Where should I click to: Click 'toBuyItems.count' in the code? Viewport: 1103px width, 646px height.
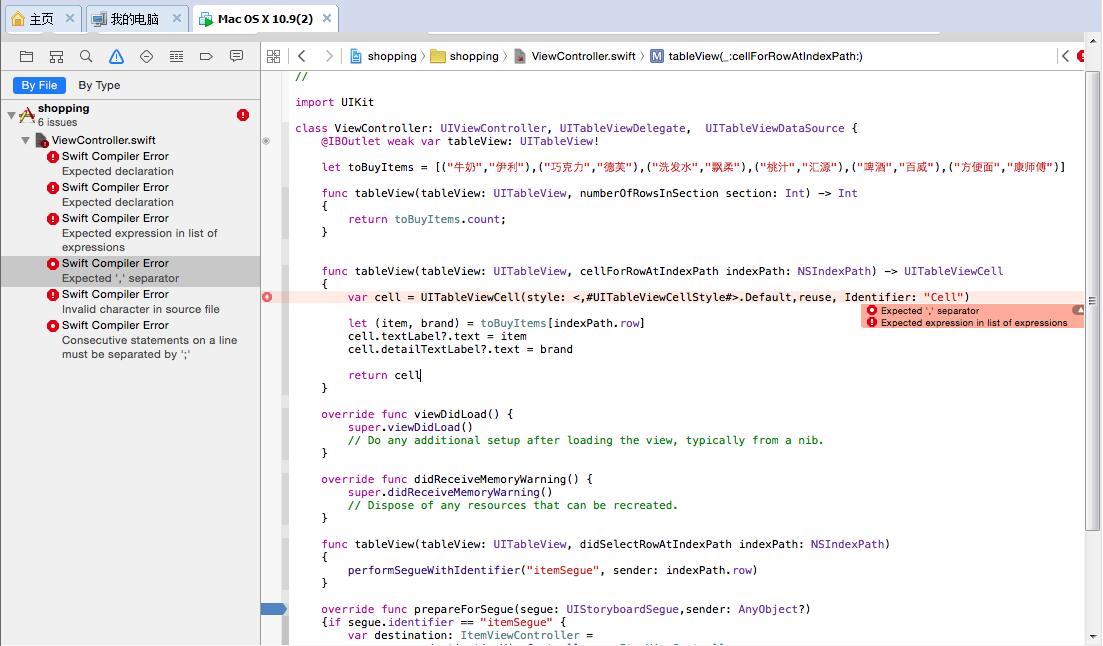[x=447, y=220]
